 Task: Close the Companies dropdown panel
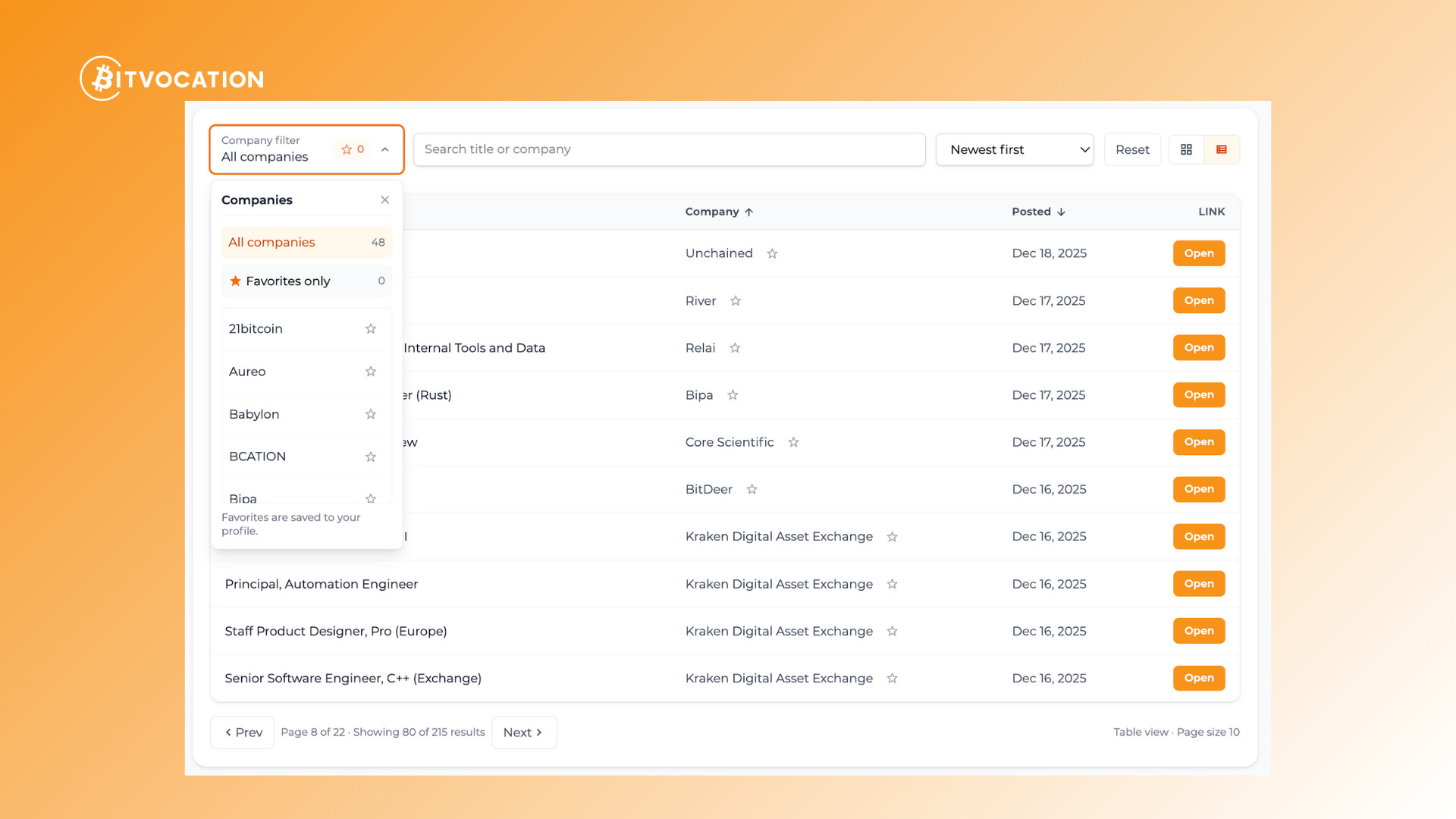point(384,199)
